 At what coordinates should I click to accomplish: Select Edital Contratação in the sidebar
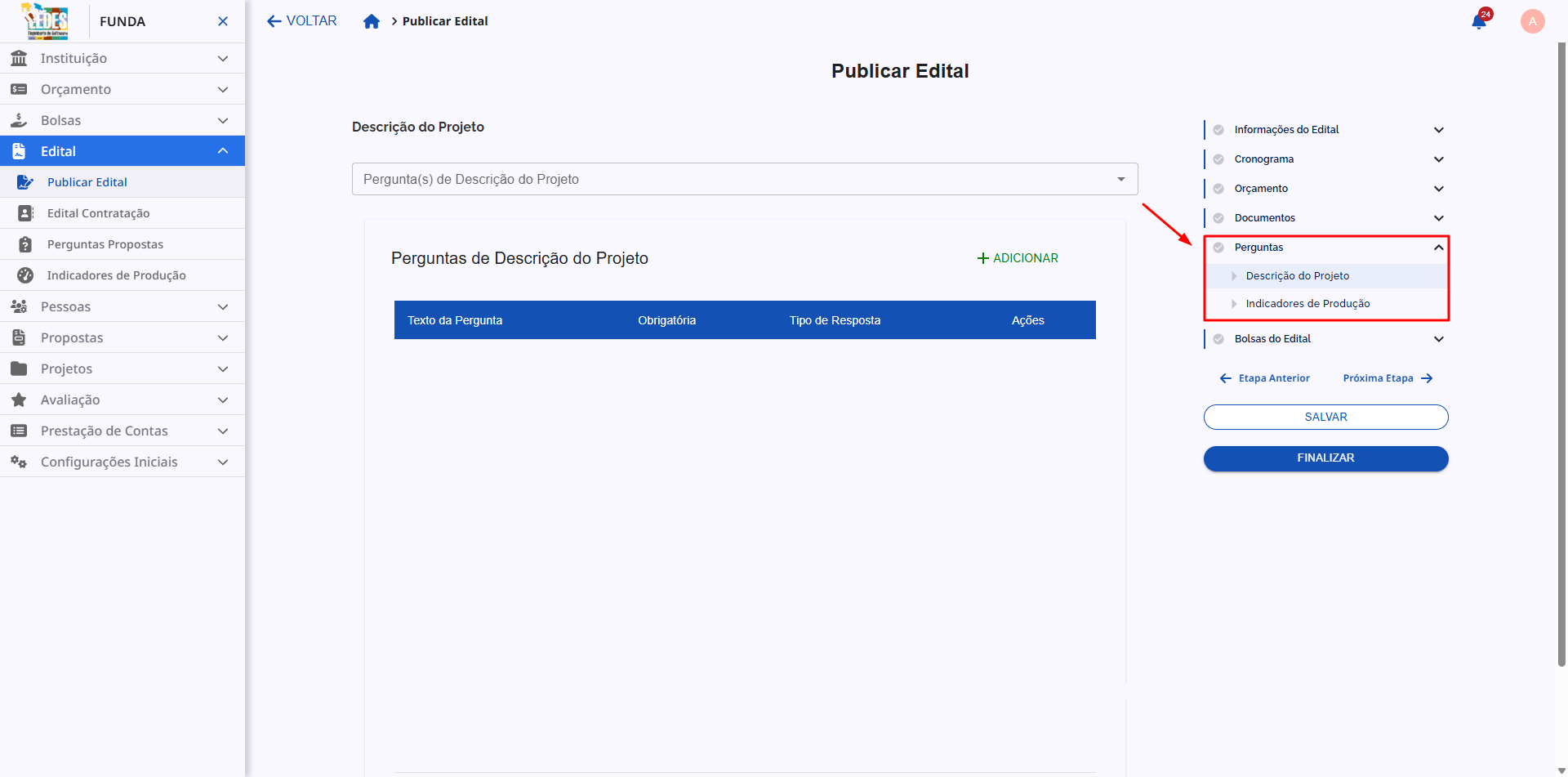[x=98, y=212]
